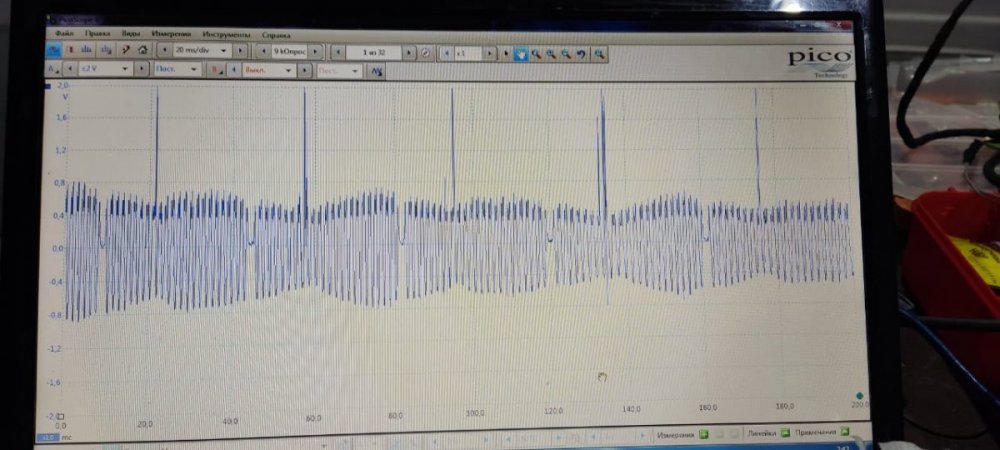The height and width of the screenshot is (450, 1000).
Task: Switch to persistence mode icon
Action: tap(70, 49)
